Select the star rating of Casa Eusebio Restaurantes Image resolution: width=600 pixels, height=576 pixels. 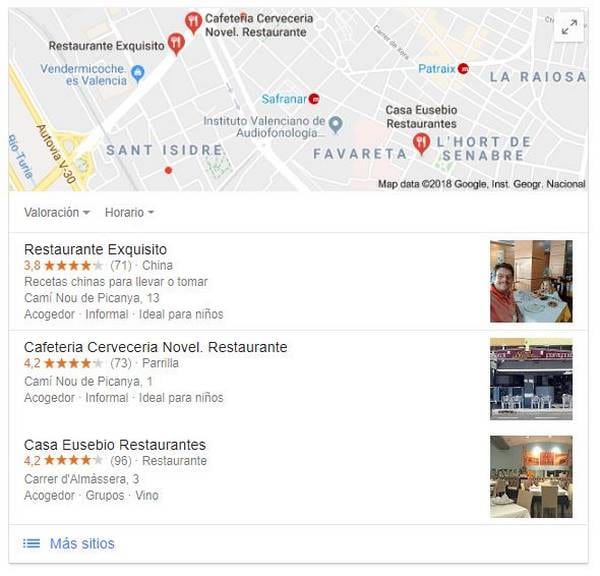pos(73,460)
